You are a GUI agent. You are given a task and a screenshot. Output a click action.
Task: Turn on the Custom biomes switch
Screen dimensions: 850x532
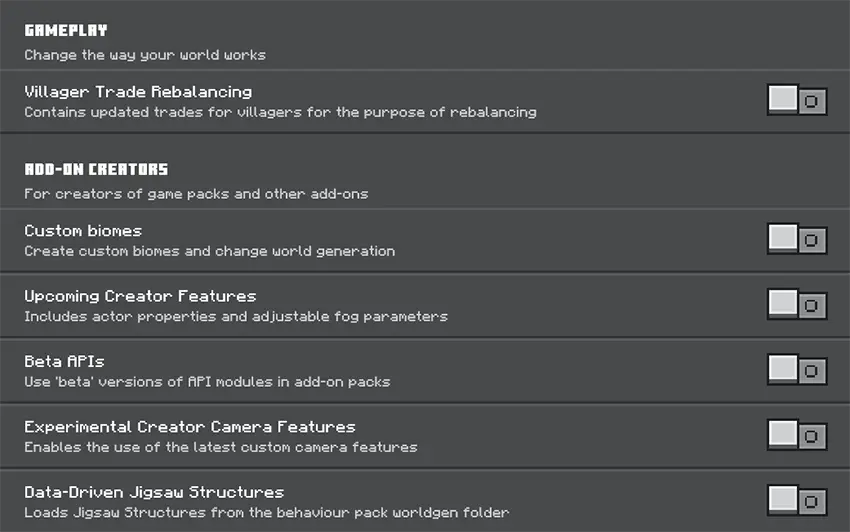tap(797, 240)
